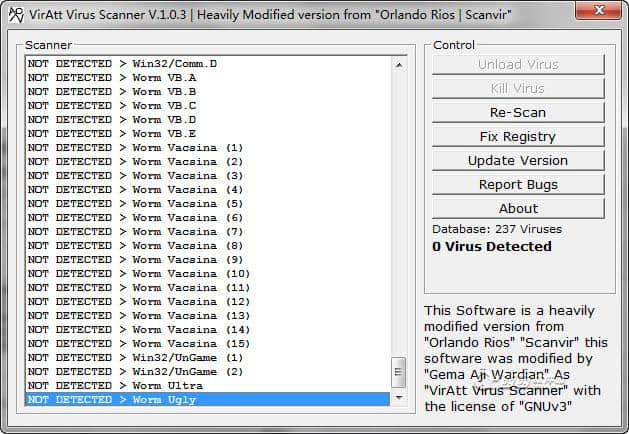Click the VirAtt app icon in title bar
The height and width of the screenshot is (434, 629).
16,15
